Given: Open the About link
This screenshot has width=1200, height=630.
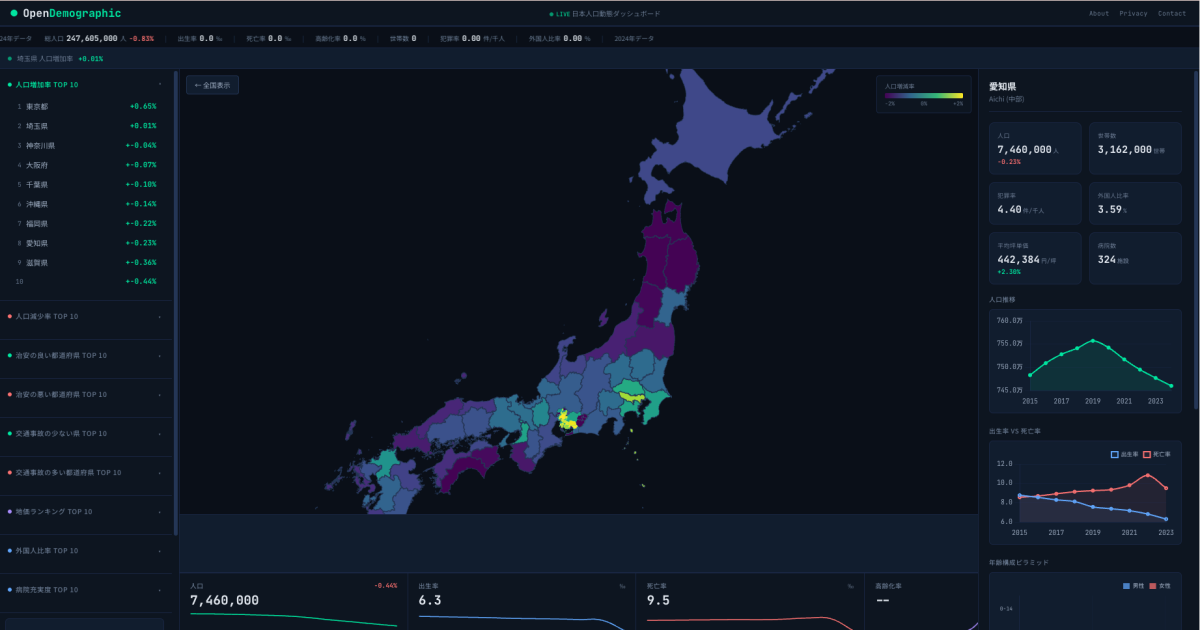Looking at the screenshot, I should click(1098, 14).
